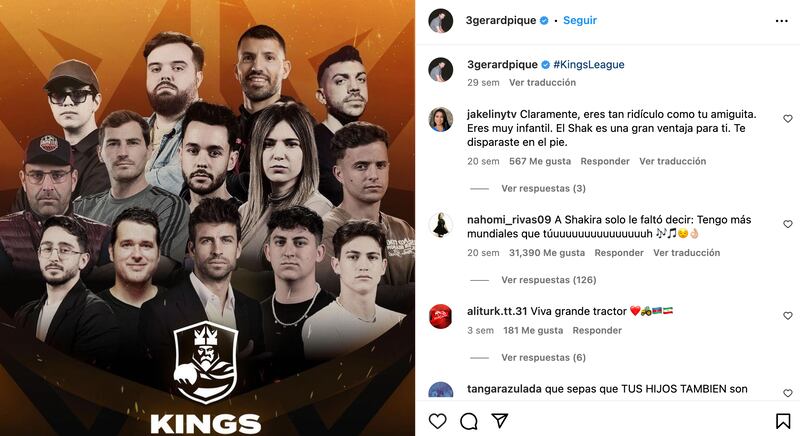Screen dimensions: 800x436
Task: Open comments with the speech bubble icon
Action: pos(468,421)
